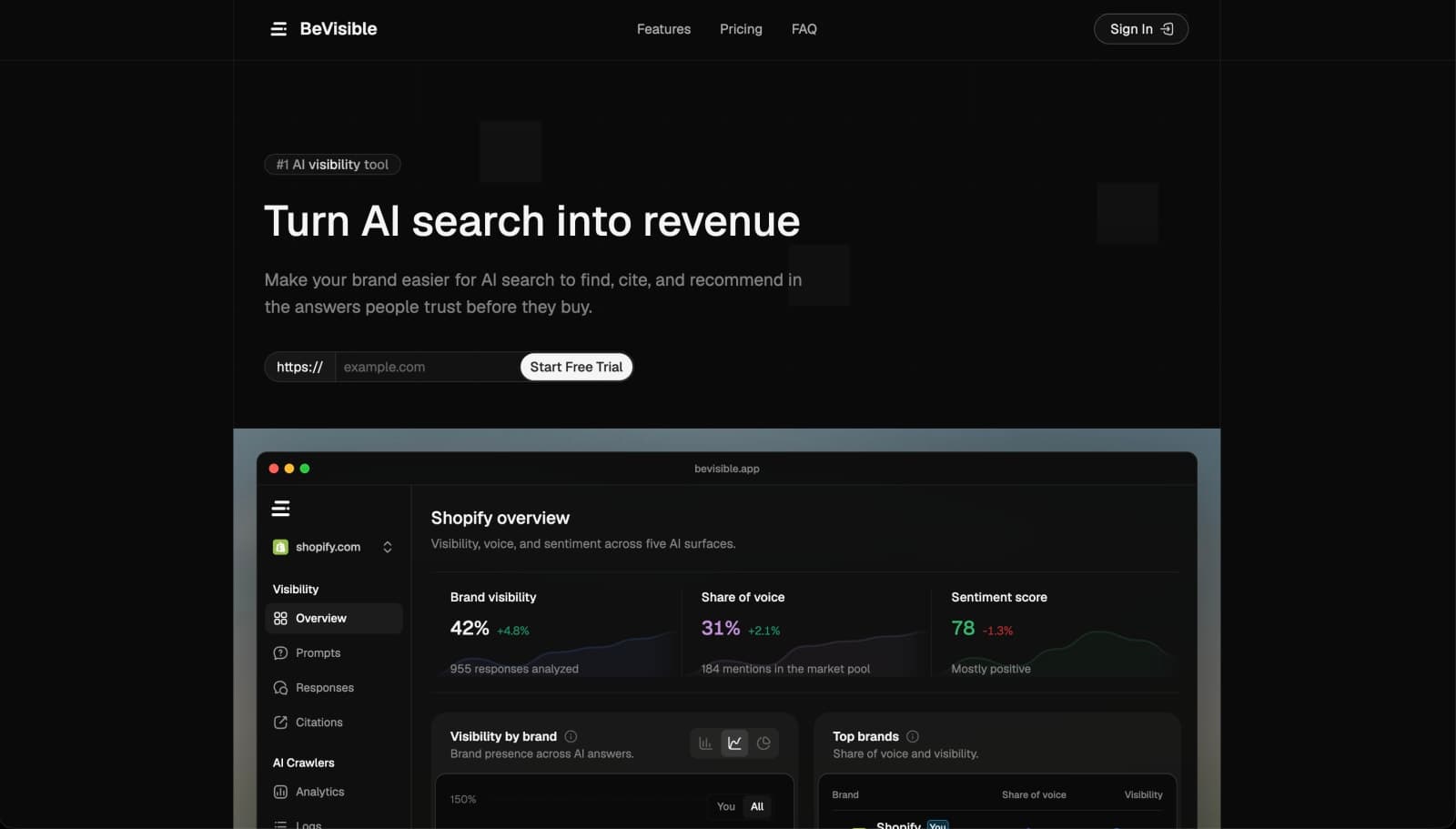The image size is (1456, 829).
Task: Click the +4.8% brand visibility change
Action: coord(512,631)
